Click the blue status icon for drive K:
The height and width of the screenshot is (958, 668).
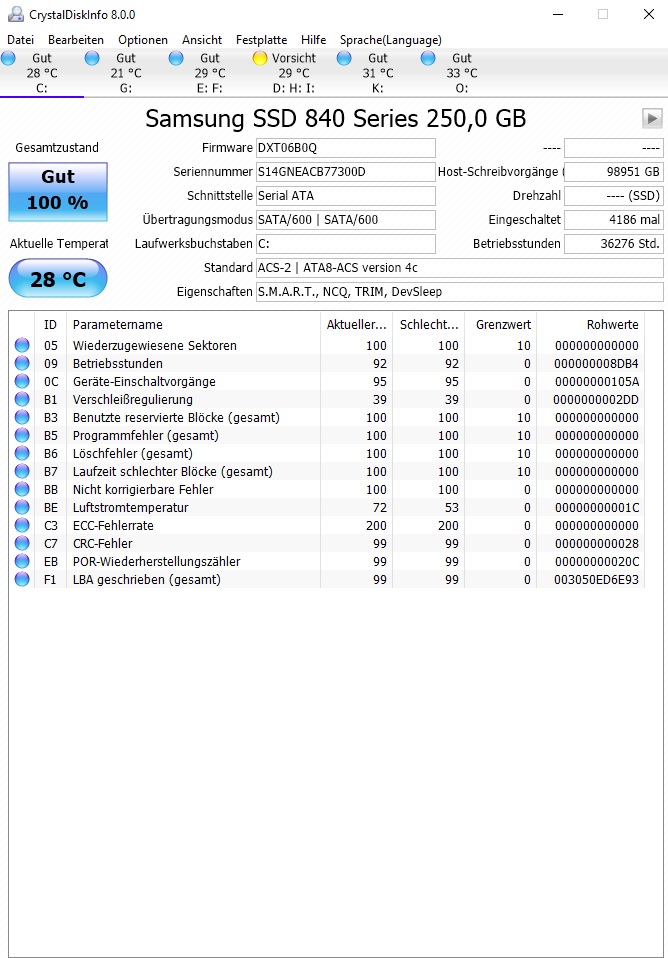coord(344,58)
